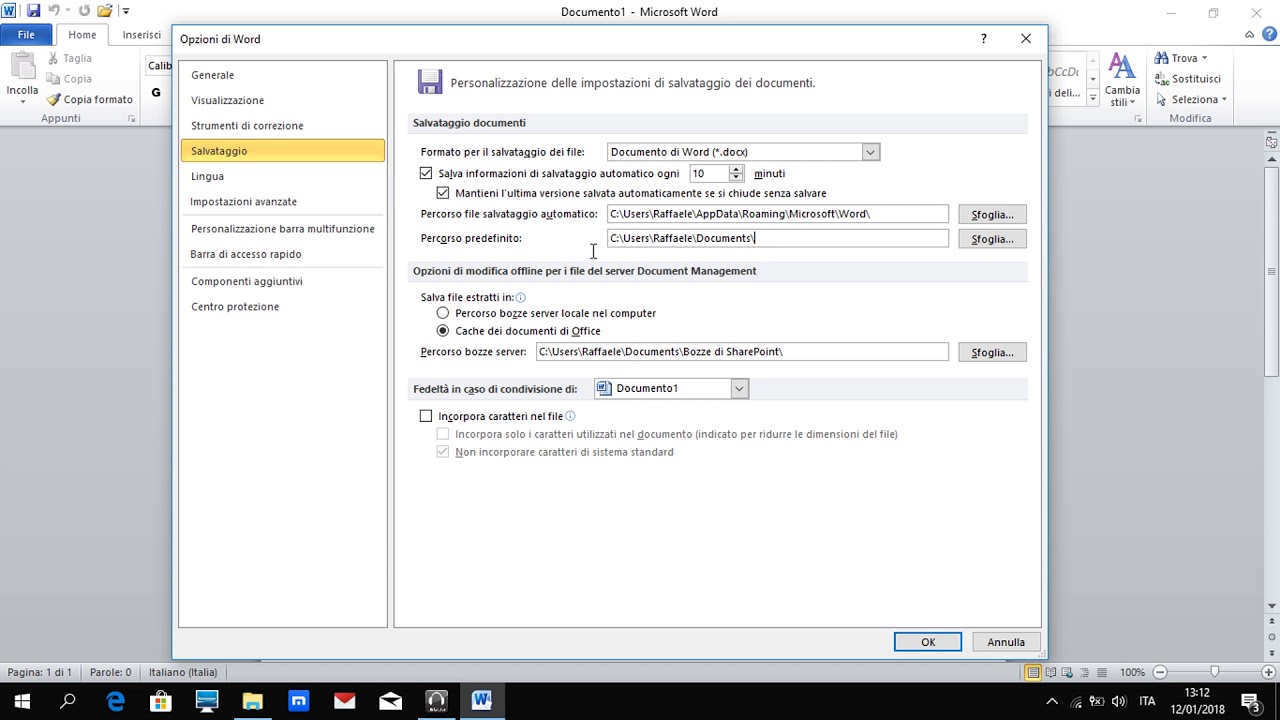Increase the autosave minutes with the up arrow

(736, 170)
